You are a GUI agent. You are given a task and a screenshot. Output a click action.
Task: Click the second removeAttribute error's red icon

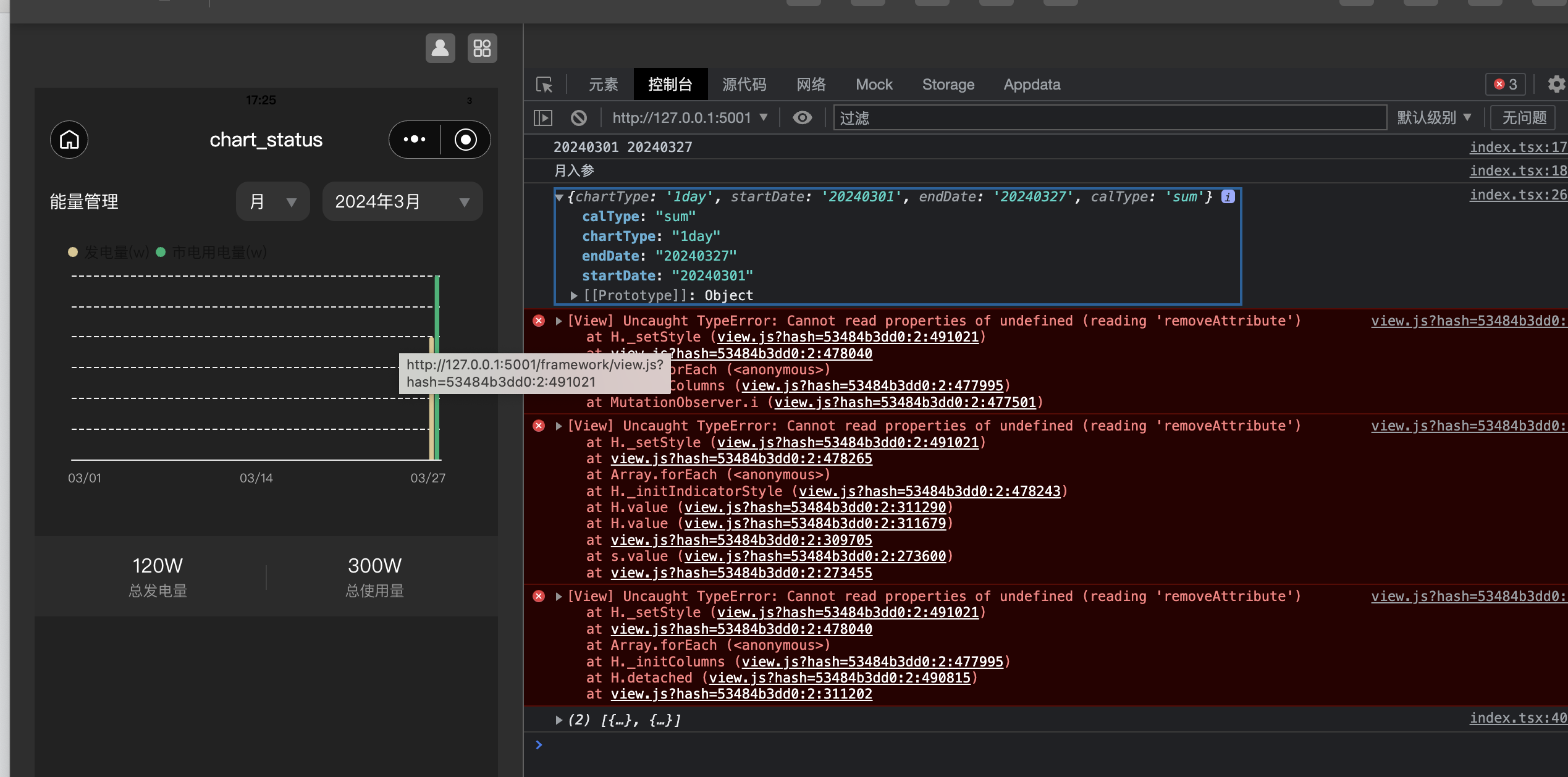[x=539, y=426]
